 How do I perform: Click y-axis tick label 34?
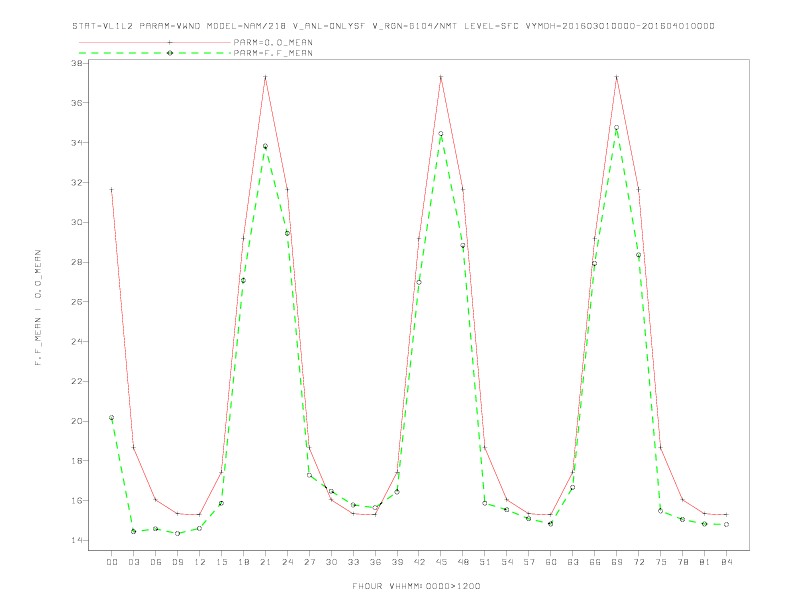point(77,143)
